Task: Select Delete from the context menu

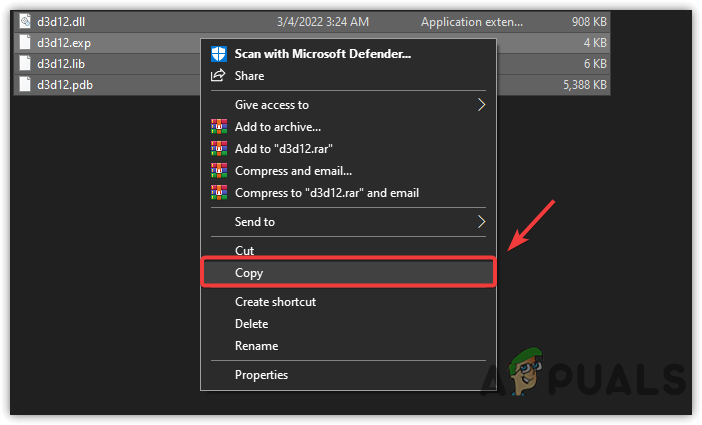Action: point(348,324)
